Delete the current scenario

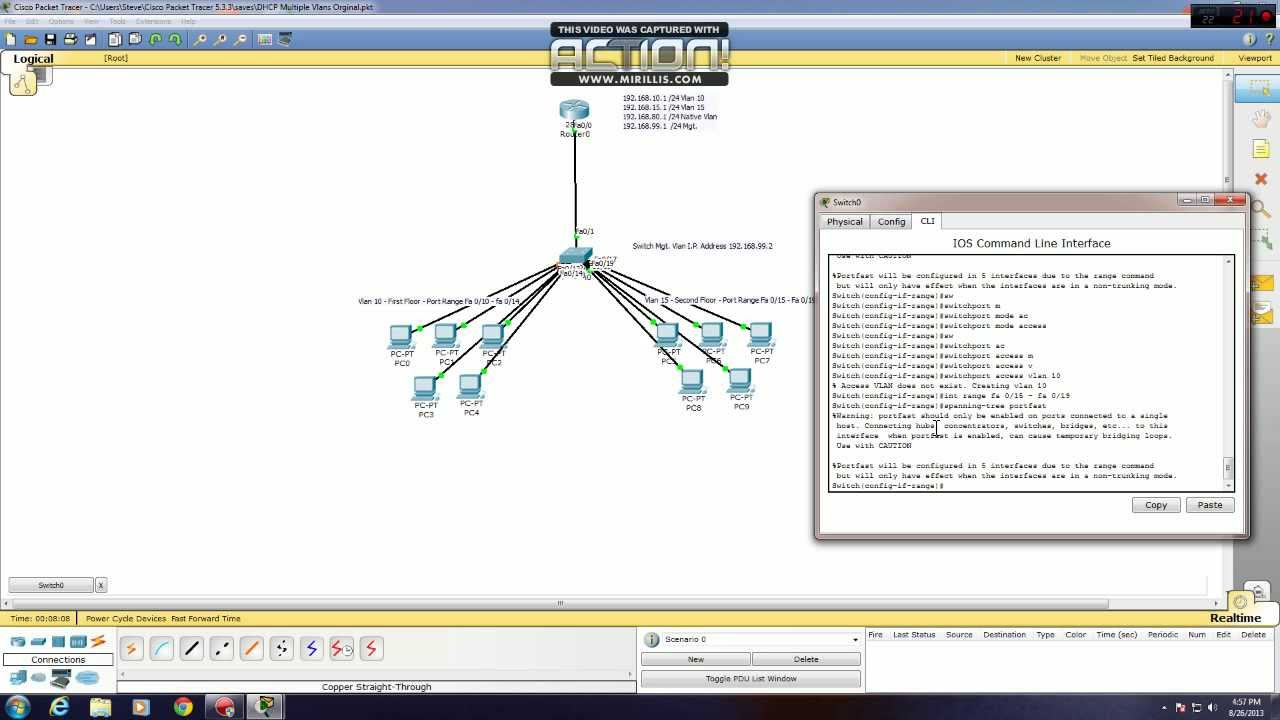pos(806,660)
